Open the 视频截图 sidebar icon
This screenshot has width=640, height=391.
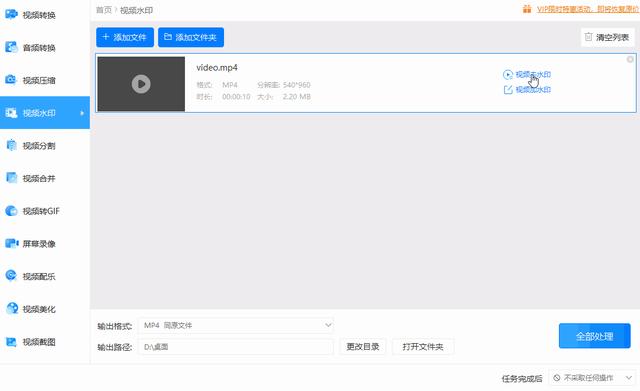(11, 342)
